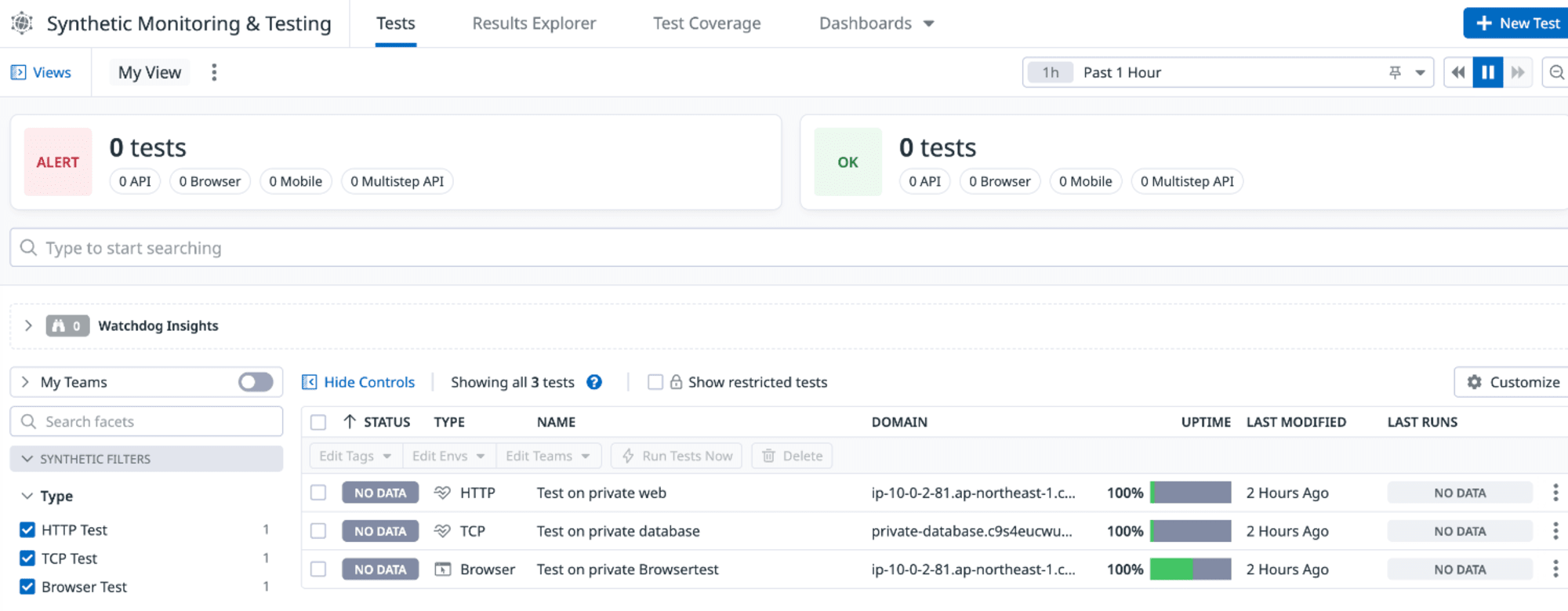Open the time range dropdown arrow

coord(1420,72)
